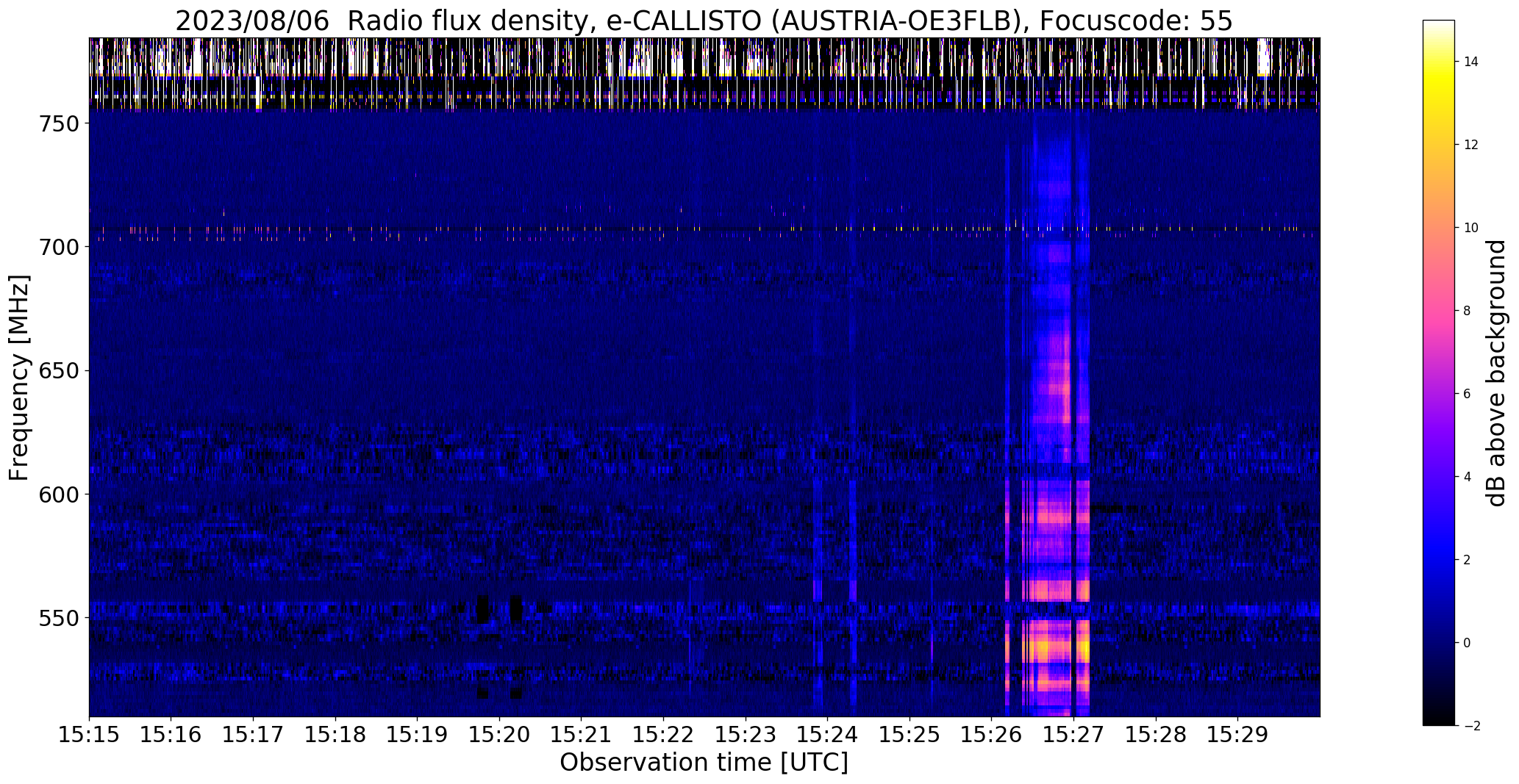This screenshot has height=784, width=1519.
Task: Click the 15:24 time tick label
Action: tap(828, 734)
